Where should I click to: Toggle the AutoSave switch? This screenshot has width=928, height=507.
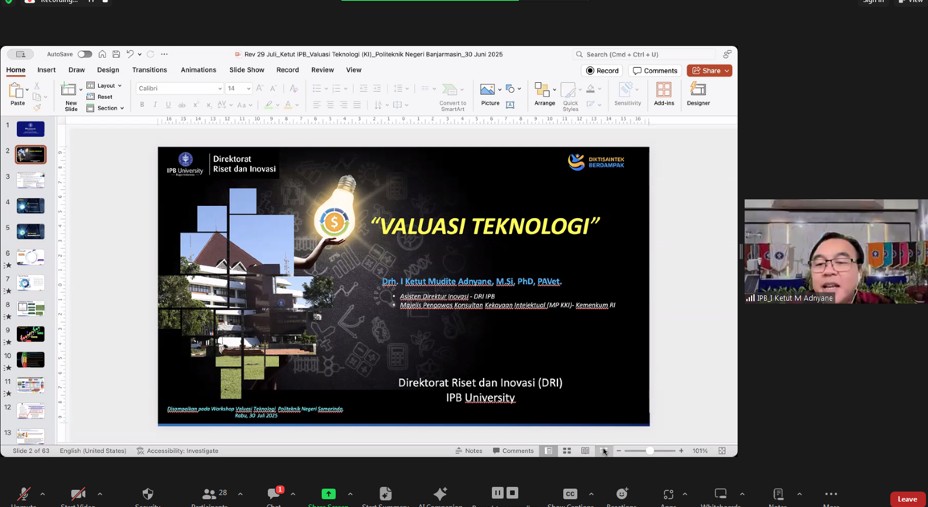tap(85, 54)
